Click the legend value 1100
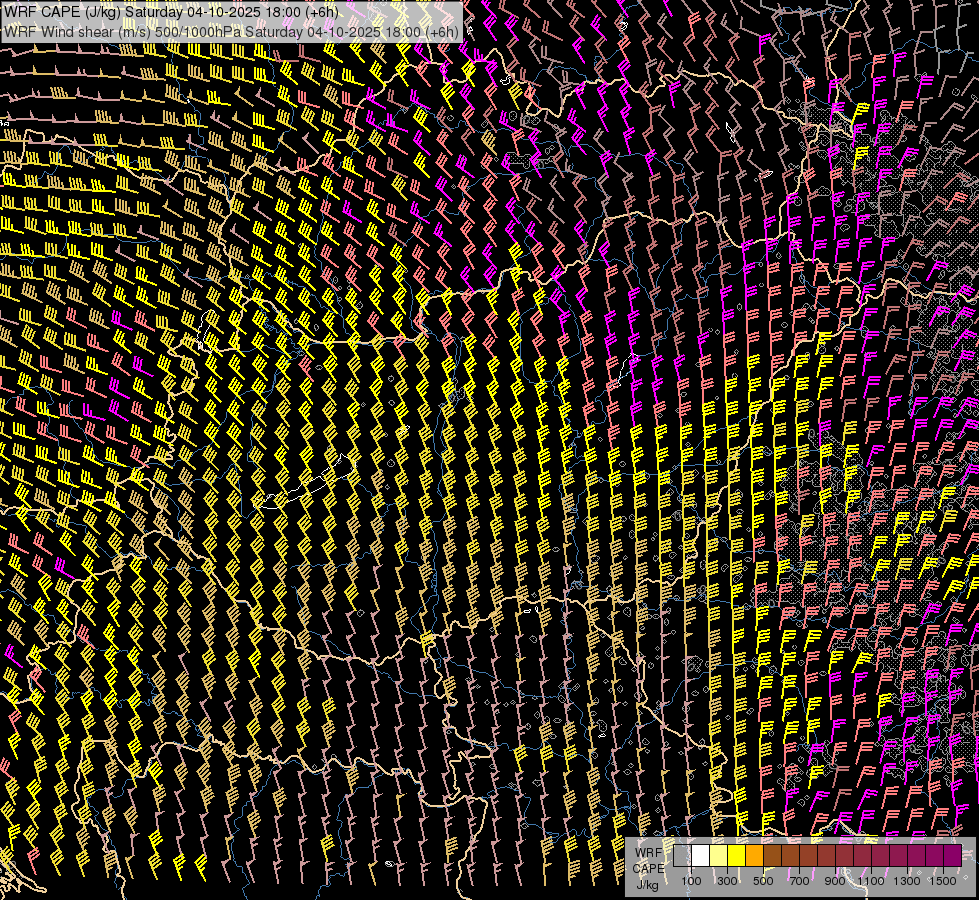This screenshot has height=900, width=979. (x=871, y=881)
